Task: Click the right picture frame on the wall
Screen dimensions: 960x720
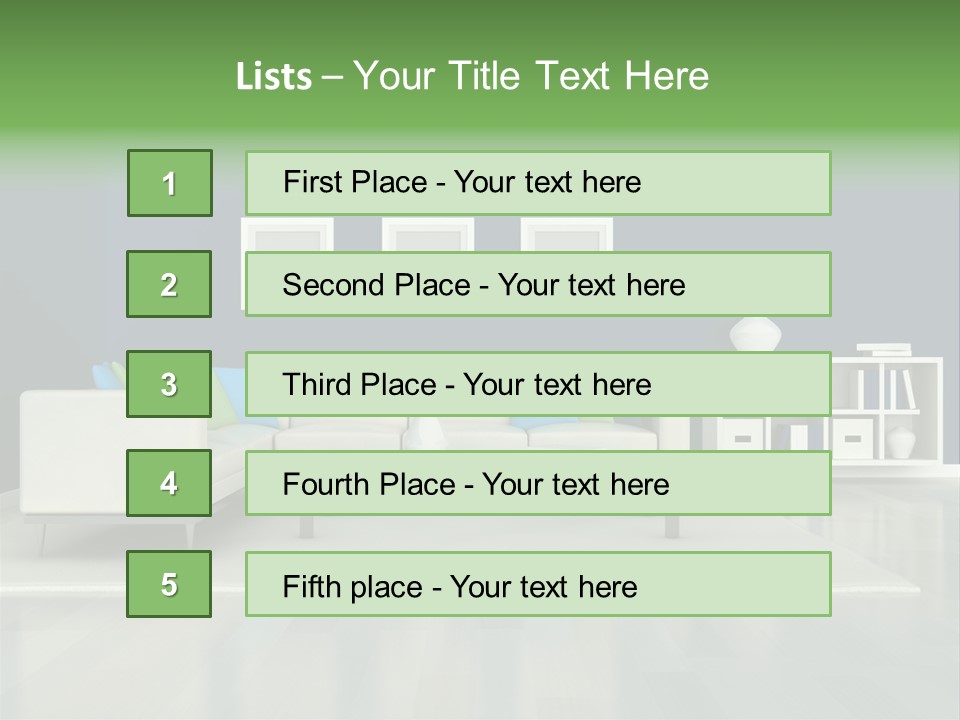Action: click(x=566, y=234)
